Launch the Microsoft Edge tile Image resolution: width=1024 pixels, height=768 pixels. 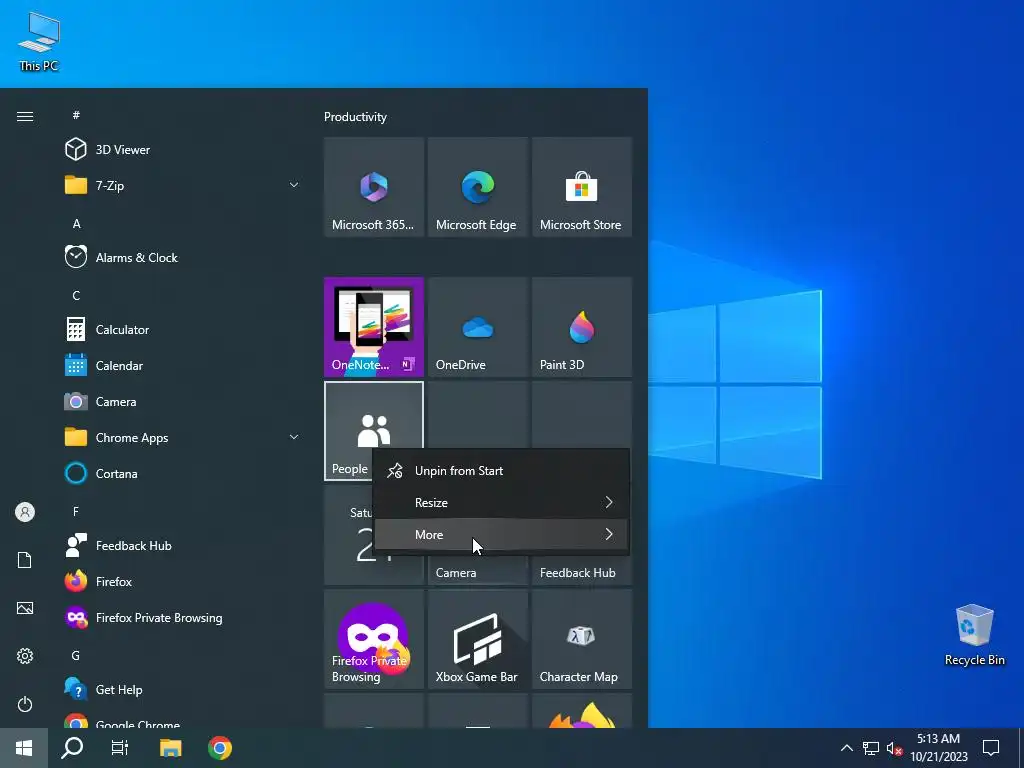click(x=477, y=187)
